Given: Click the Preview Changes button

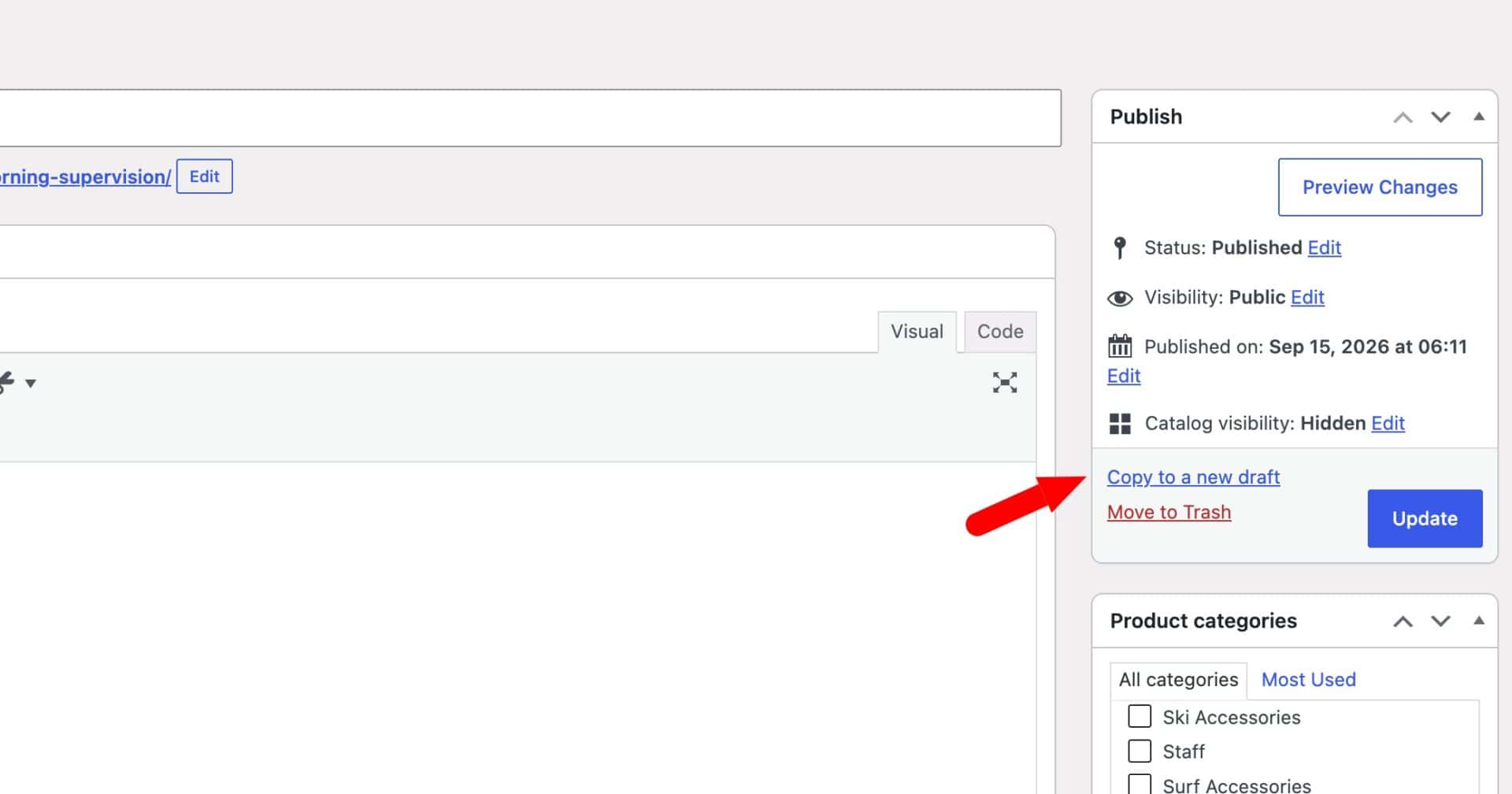Looking at the screenshot, I should click(x=1380, y=187).
